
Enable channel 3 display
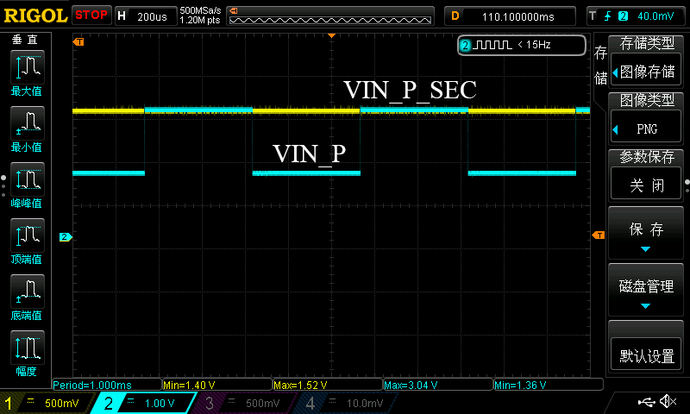point(244,403)
